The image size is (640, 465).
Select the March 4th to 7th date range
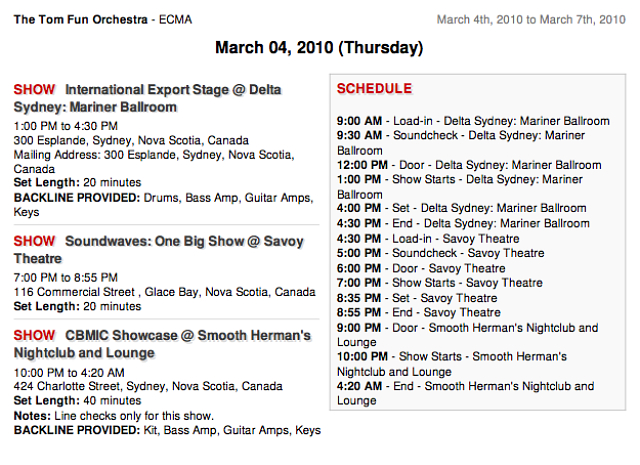coord(531,20)
